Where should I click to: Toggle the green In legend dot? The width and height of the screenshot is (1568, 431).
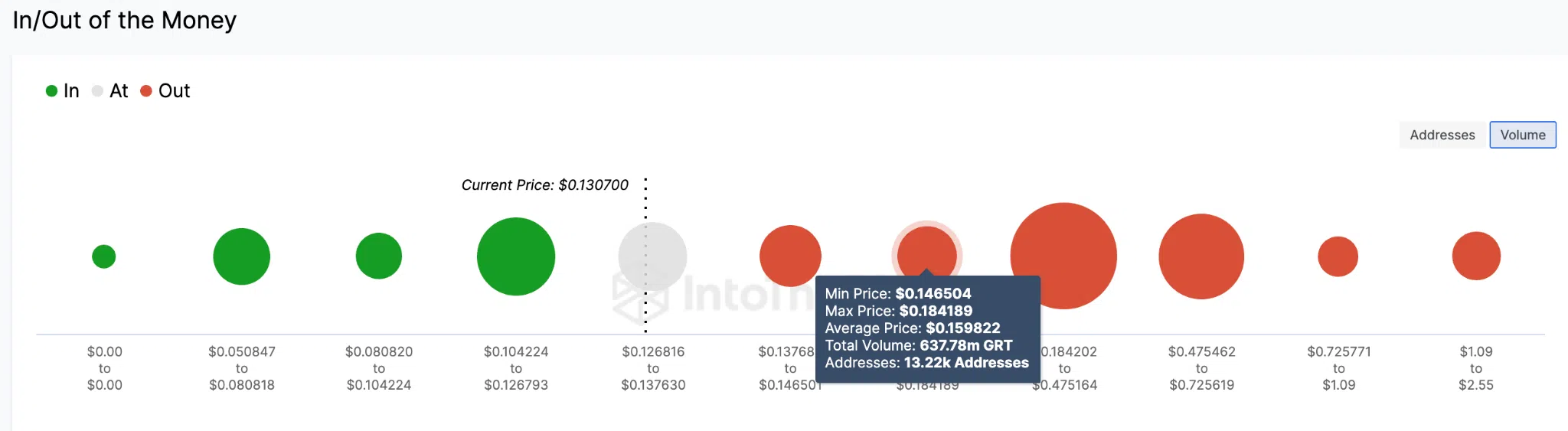click(x=52, y=91)
